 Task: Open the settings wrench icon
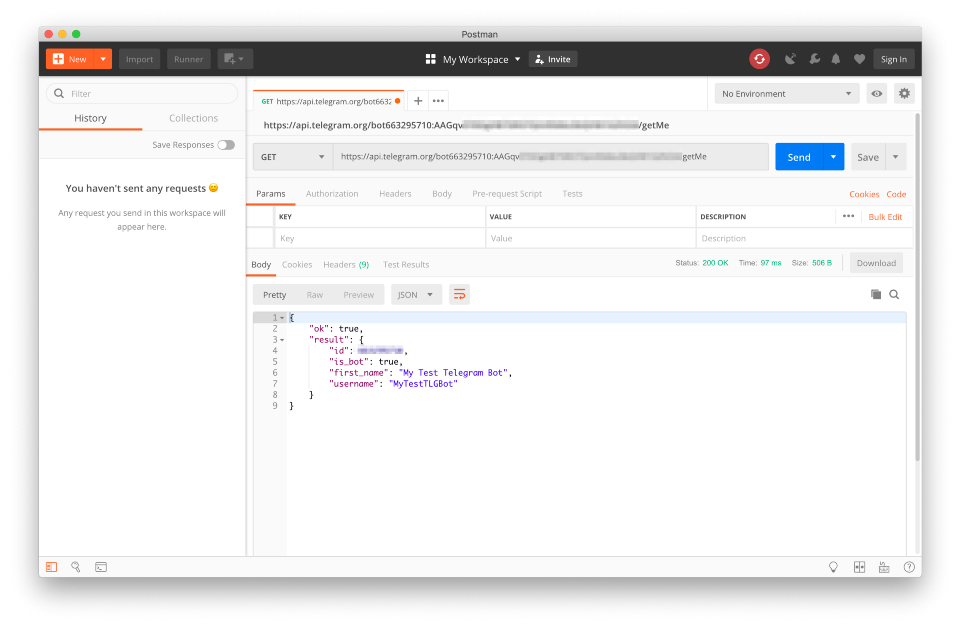click(814, 59)
